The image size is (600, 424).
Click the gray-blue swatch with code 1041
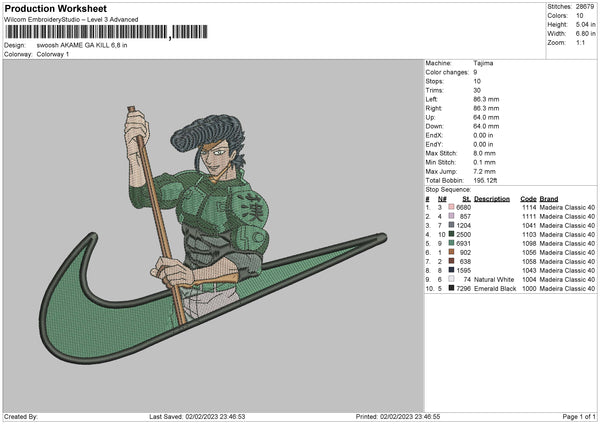451,225
